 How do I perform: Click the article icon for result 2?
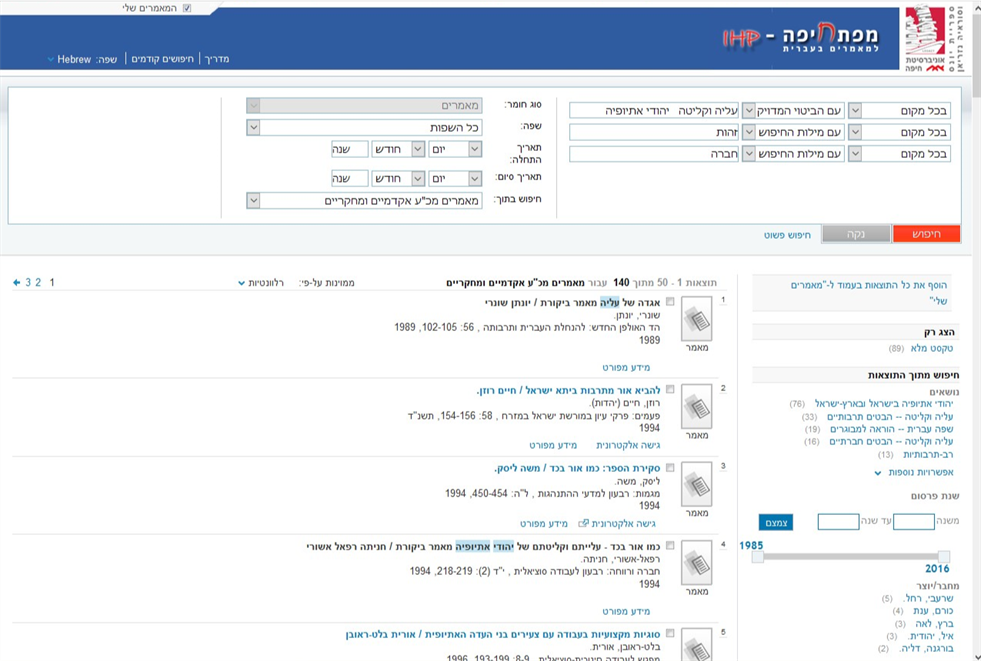[x=696, y=407]
